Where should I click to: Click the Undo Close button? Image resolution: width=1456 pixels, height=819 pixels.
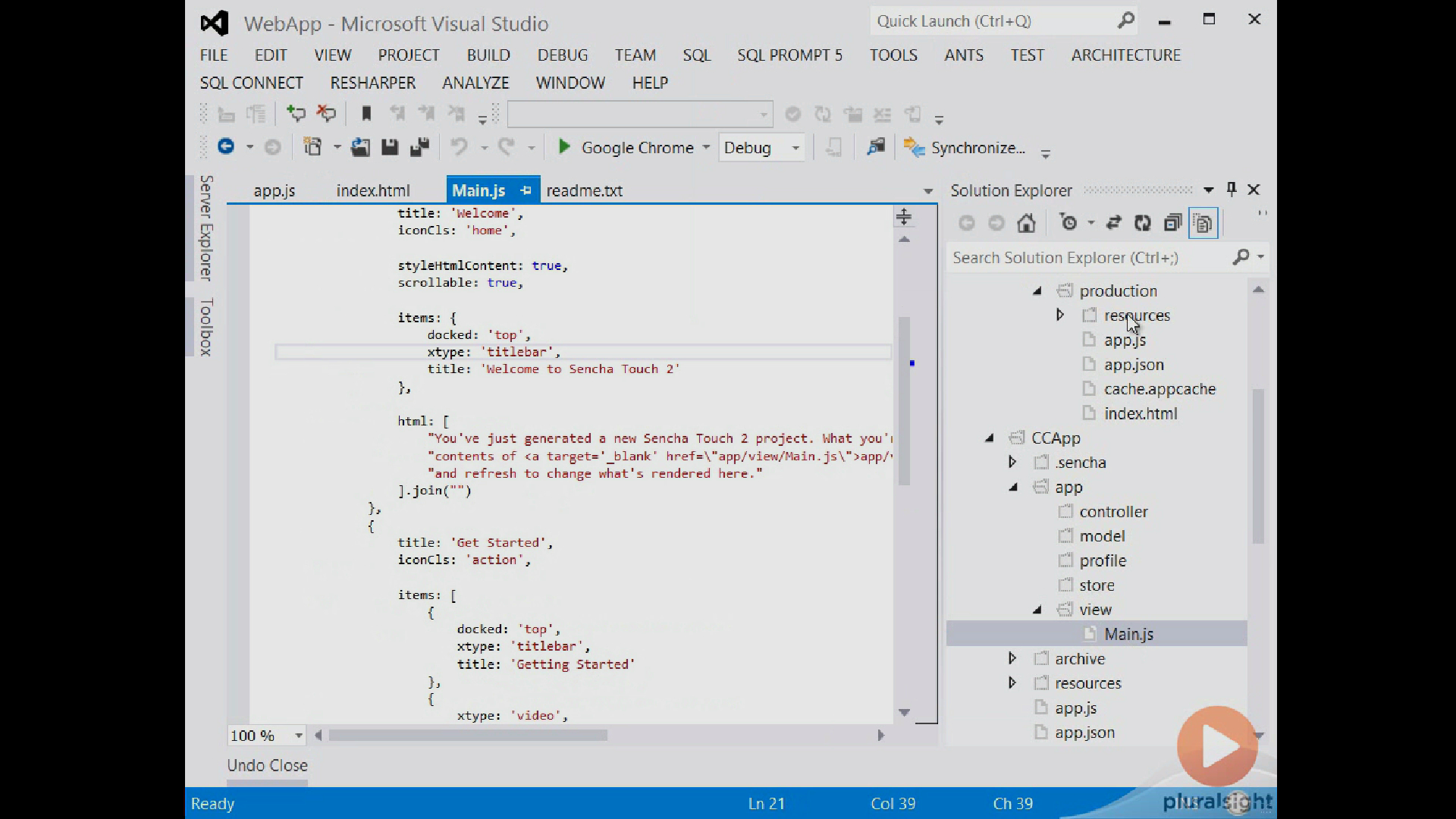click(268, 765)
